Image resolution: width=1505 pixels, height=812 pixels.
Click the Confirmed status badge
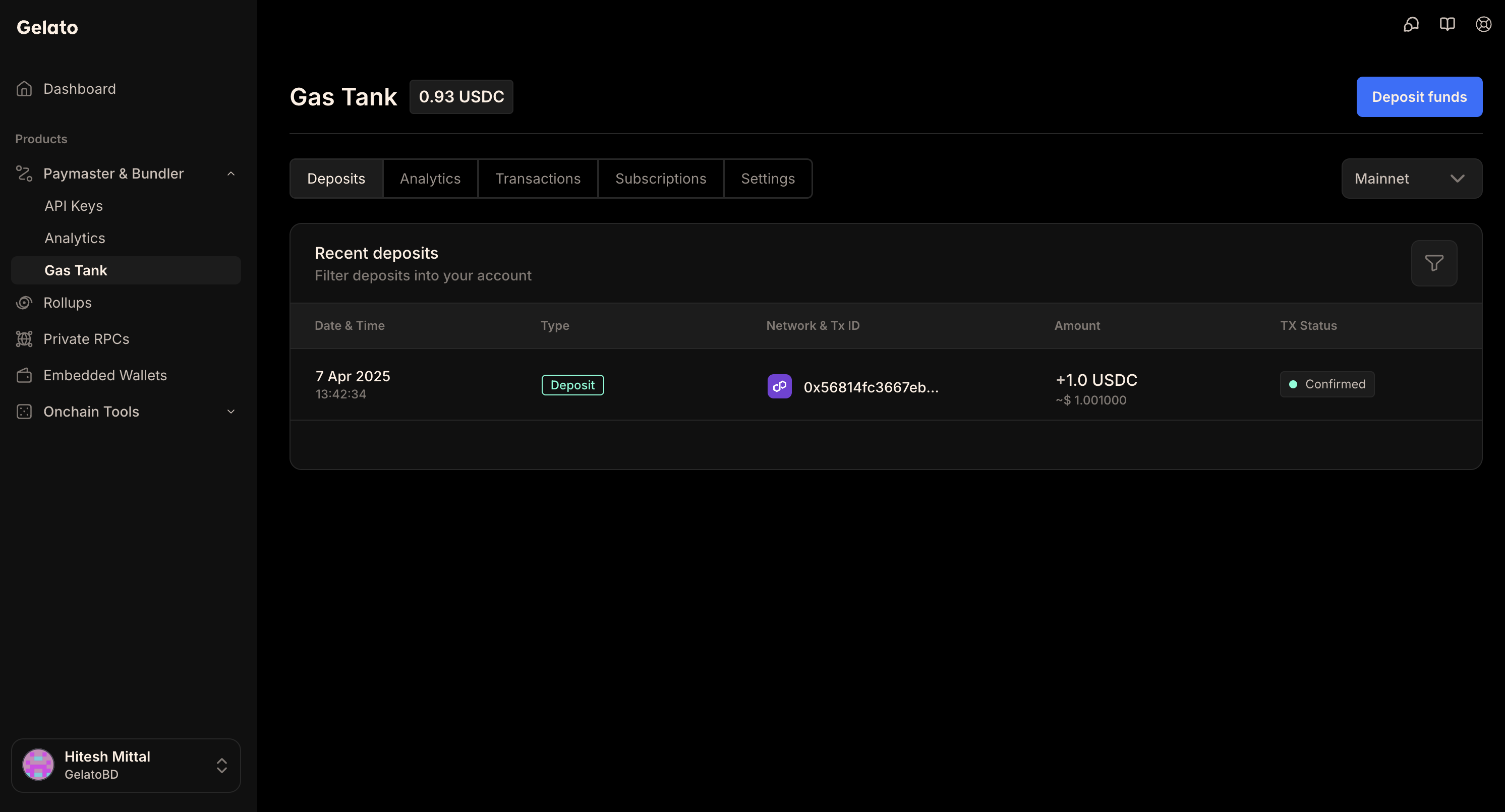[x=1327, y=384]
